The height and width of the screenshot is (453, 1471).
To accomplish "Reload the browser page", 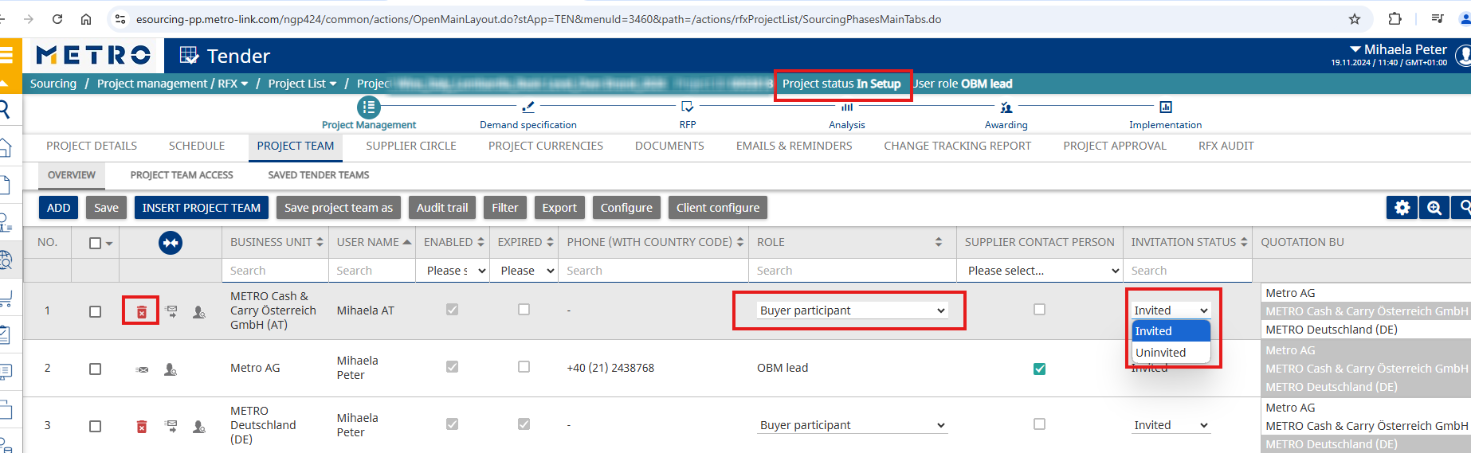I will (57, 18).
